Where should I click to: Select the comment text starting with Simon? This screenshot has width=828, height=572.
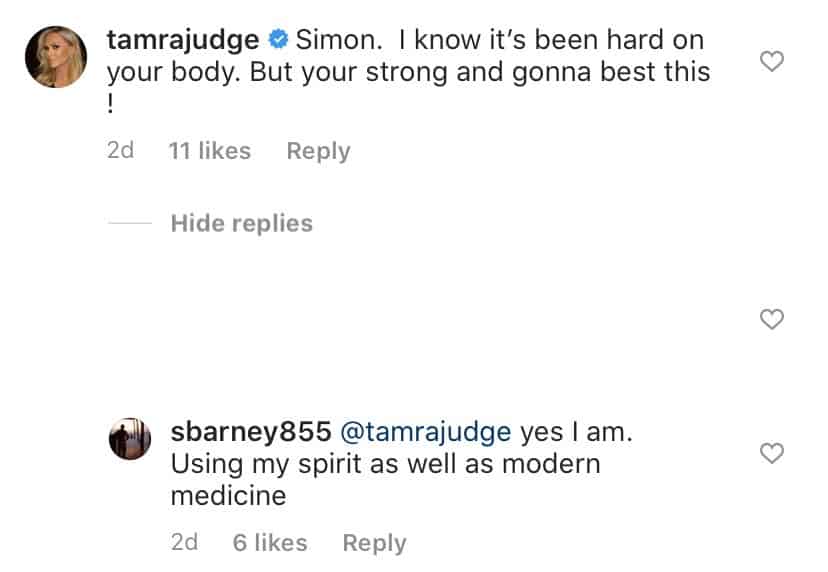[x=409, y=72]
